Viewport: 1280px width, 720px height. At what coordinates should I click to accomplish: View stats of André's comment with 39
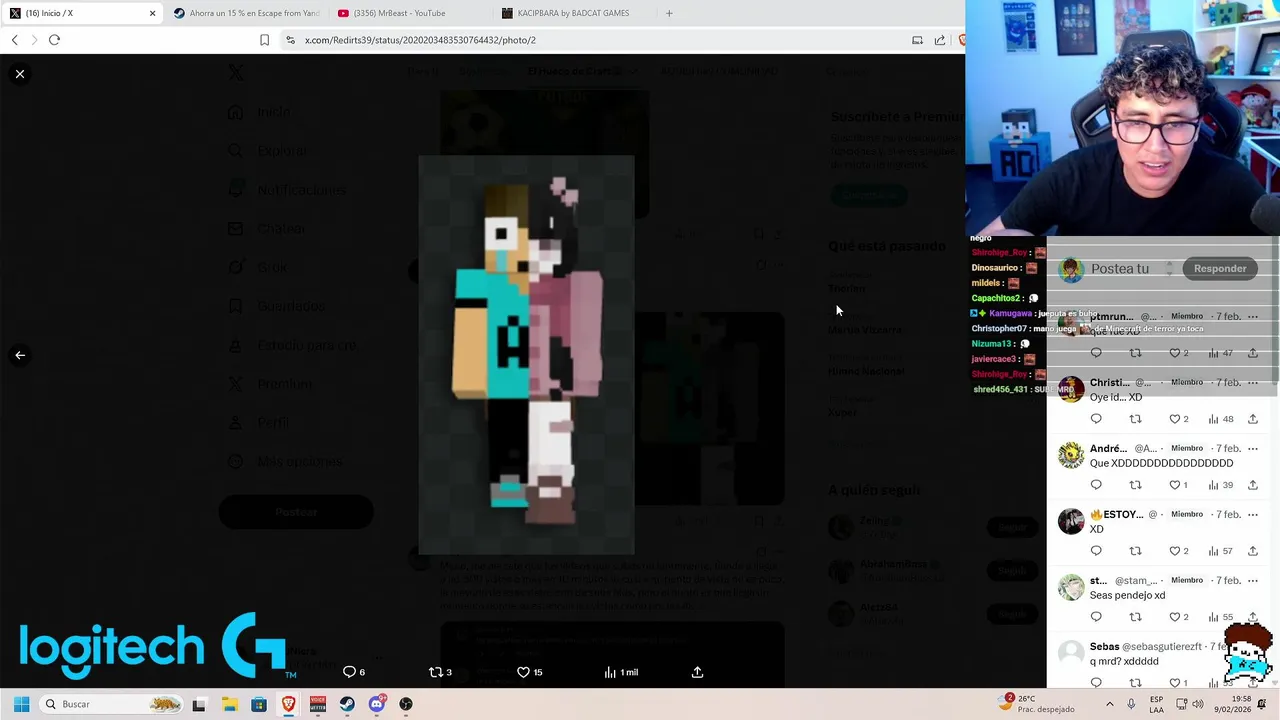[x=1220, y=485]
